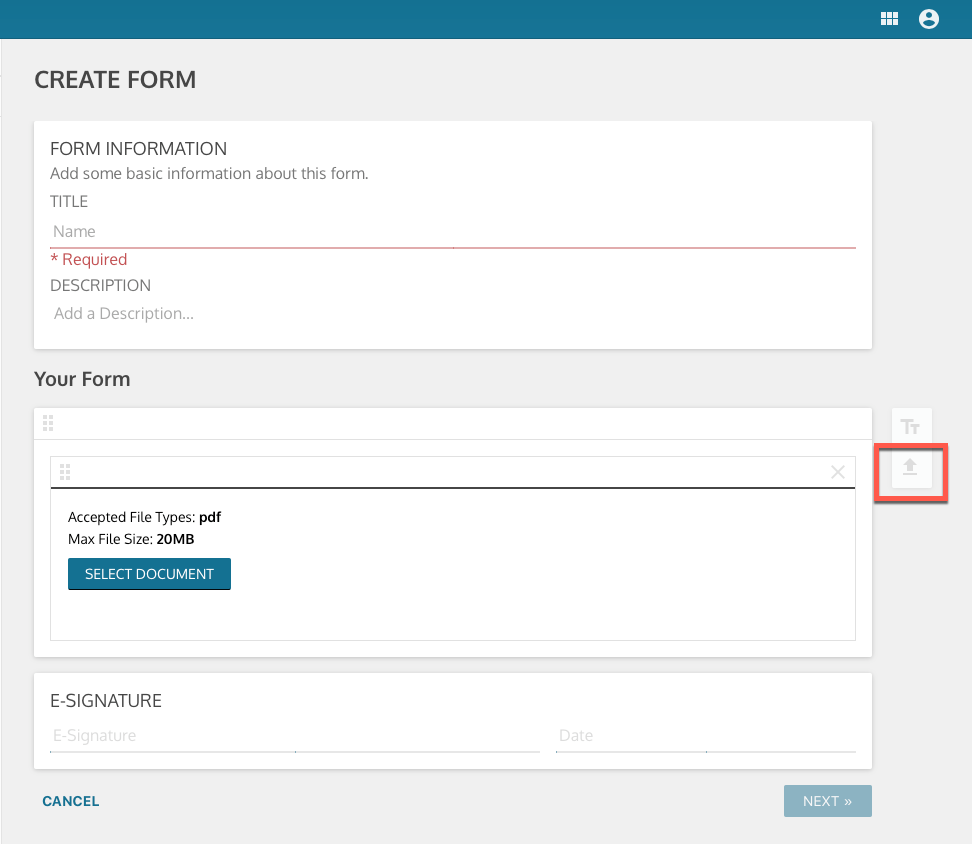Remove the upload block with the X icon
This screenshot has width=972, height=844.
tap(838, 471)
